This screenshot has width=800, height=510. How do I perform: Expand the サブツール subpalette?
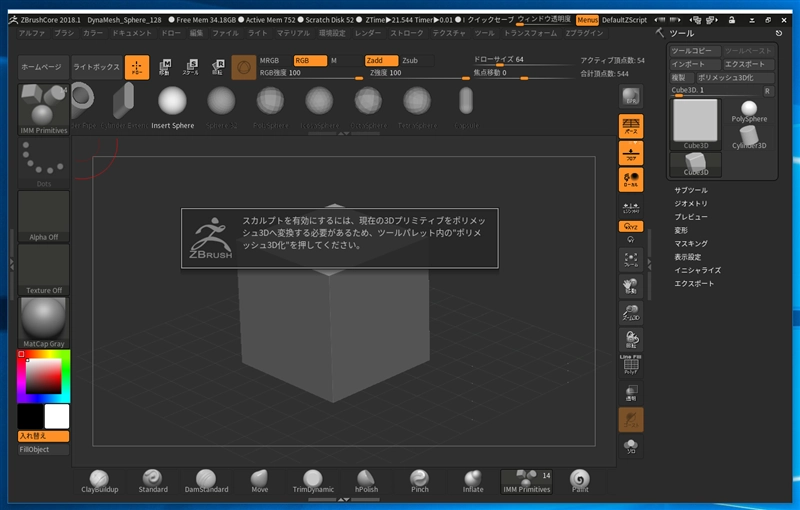(x=691, y=190)
